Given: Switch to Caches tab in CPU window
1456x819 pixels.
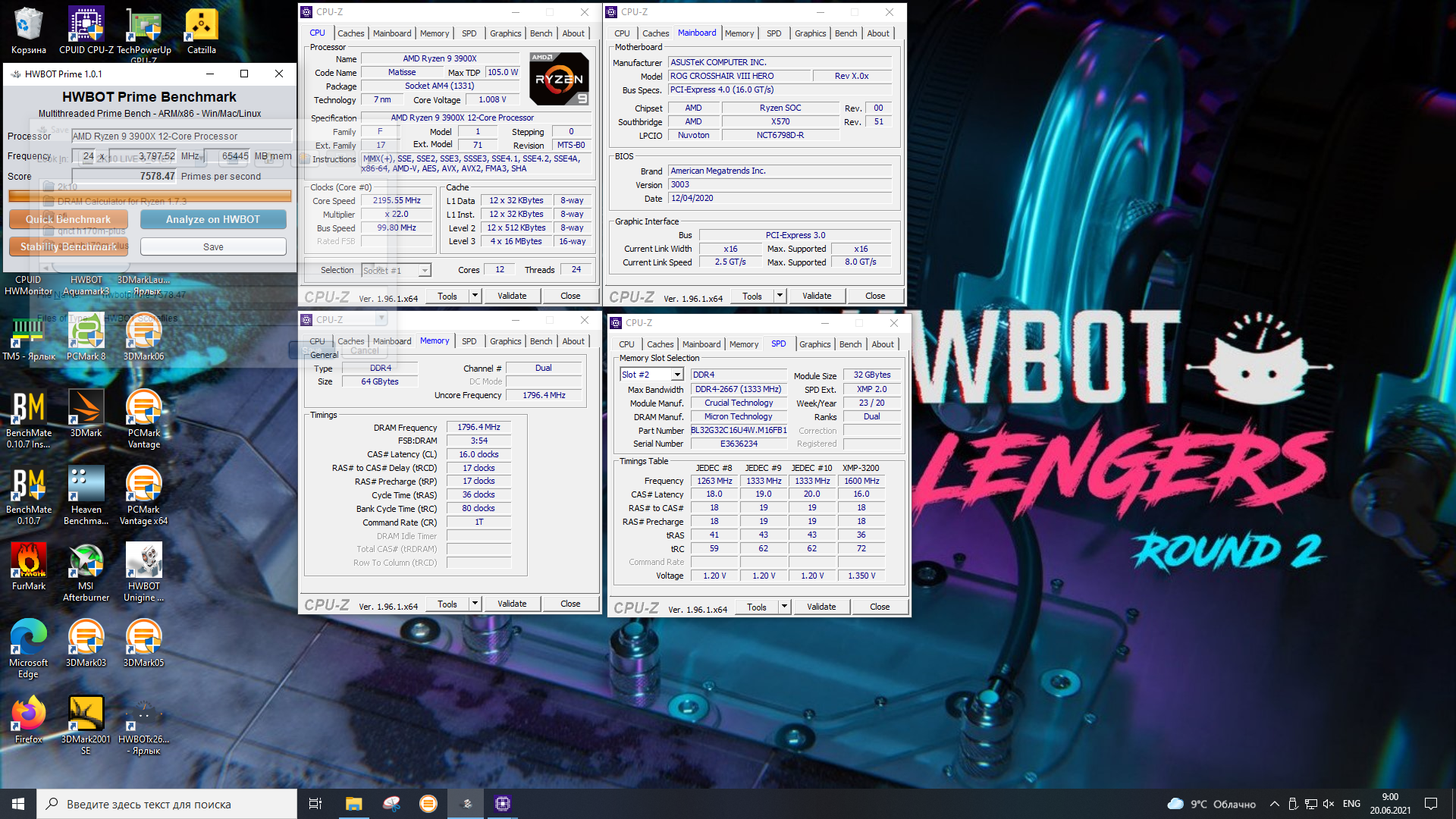Looking at the screenshot, I should pyautogui.click(x=351, y=33).
